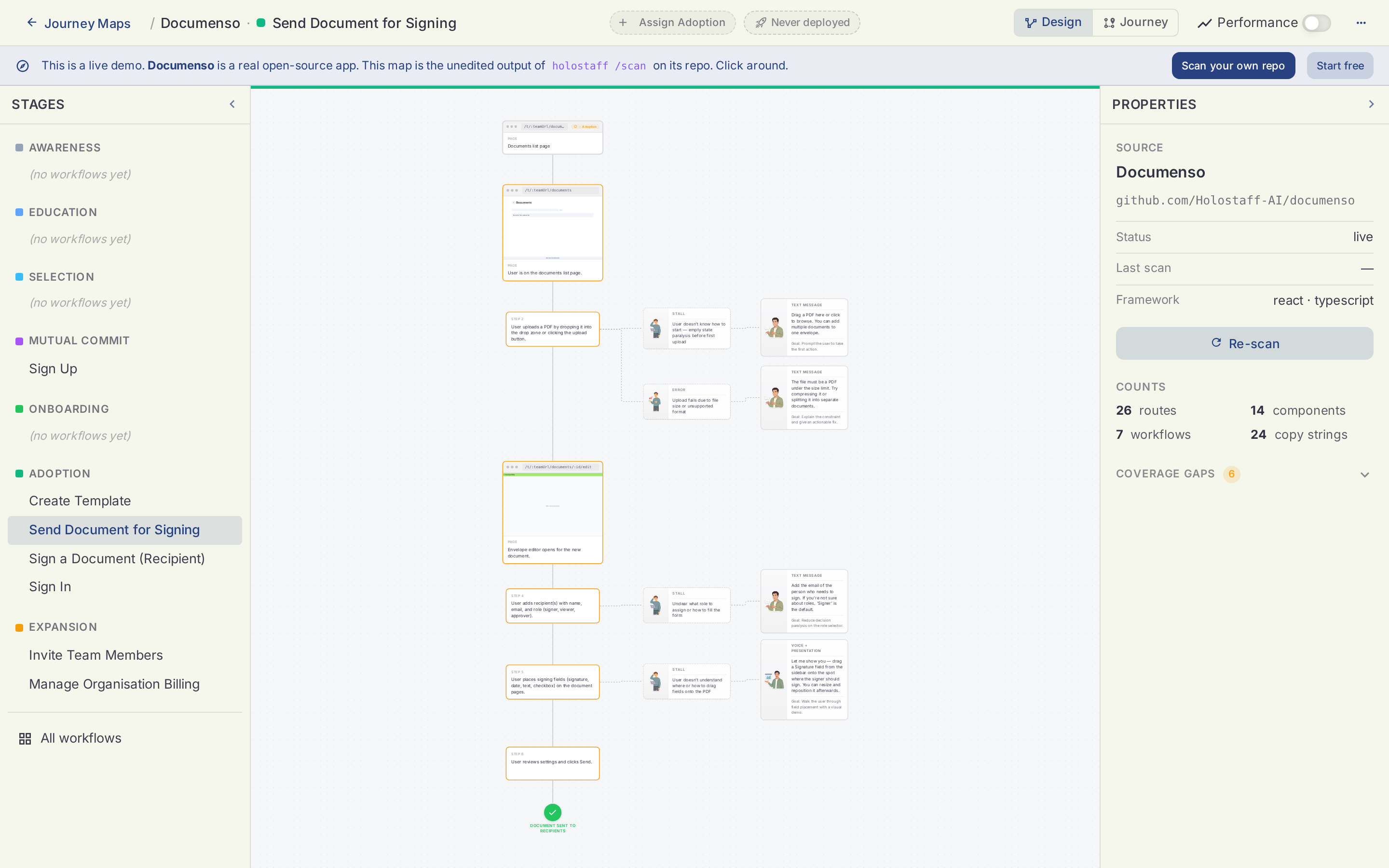Select the Sign Up workflow

53,368
